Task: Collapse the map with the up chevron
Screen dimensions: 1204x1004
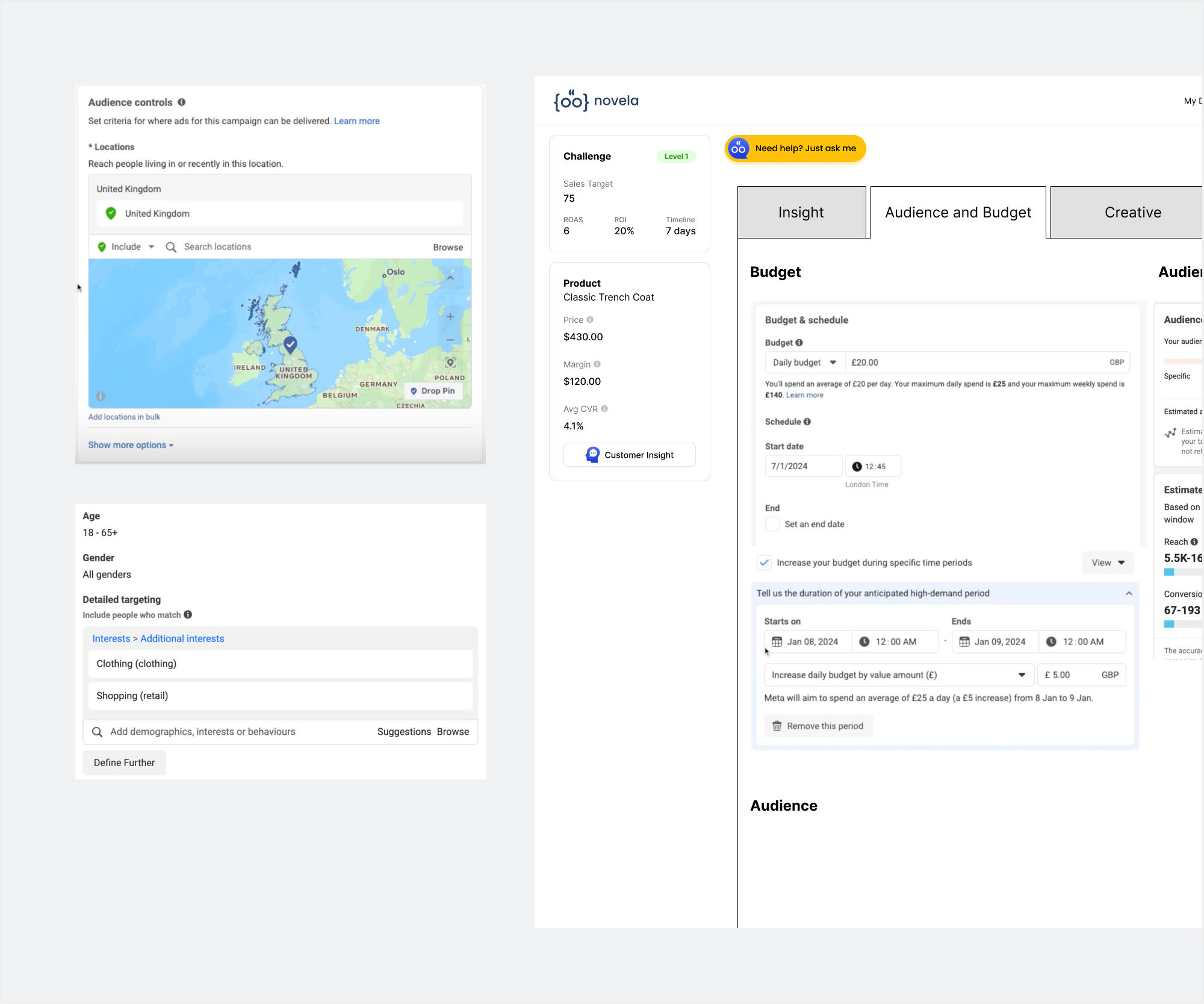Action: [450, 278]
